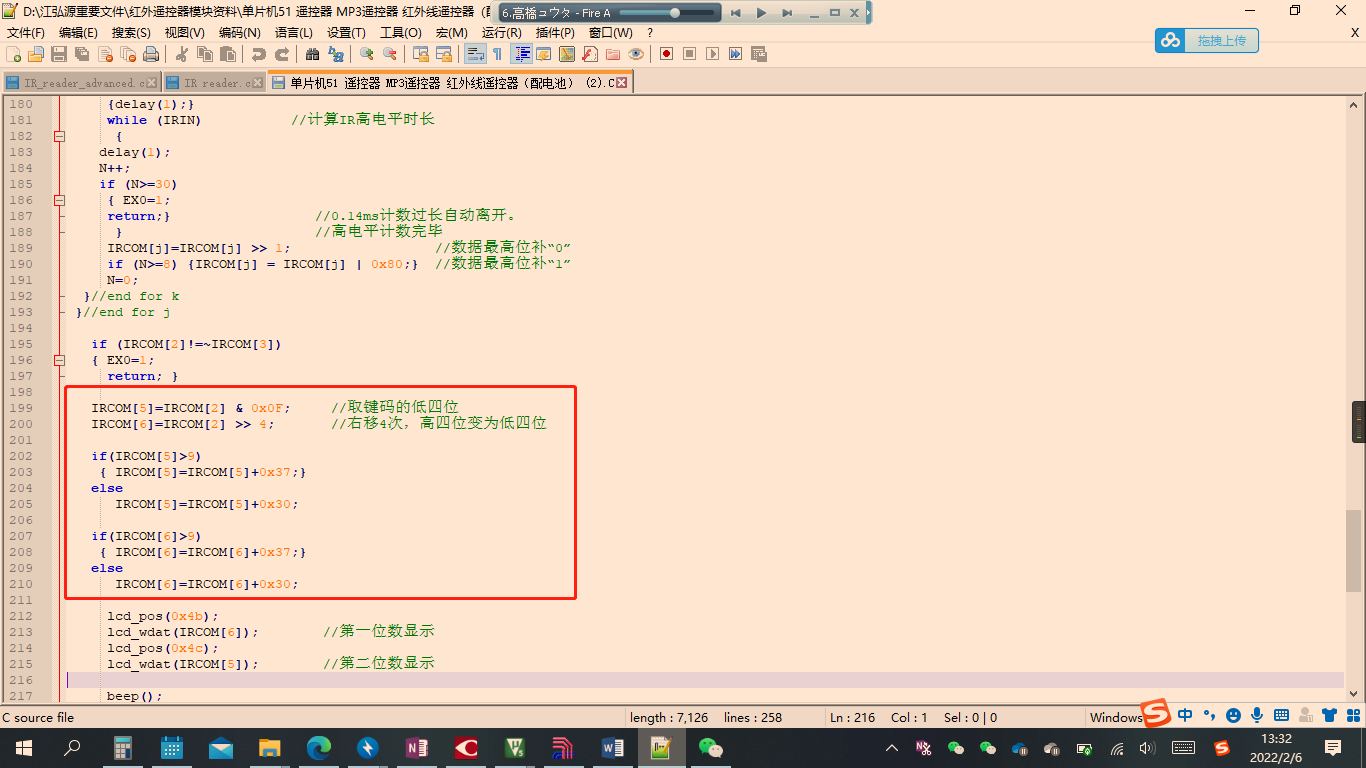Go to previous track in music player

[735, 13]
